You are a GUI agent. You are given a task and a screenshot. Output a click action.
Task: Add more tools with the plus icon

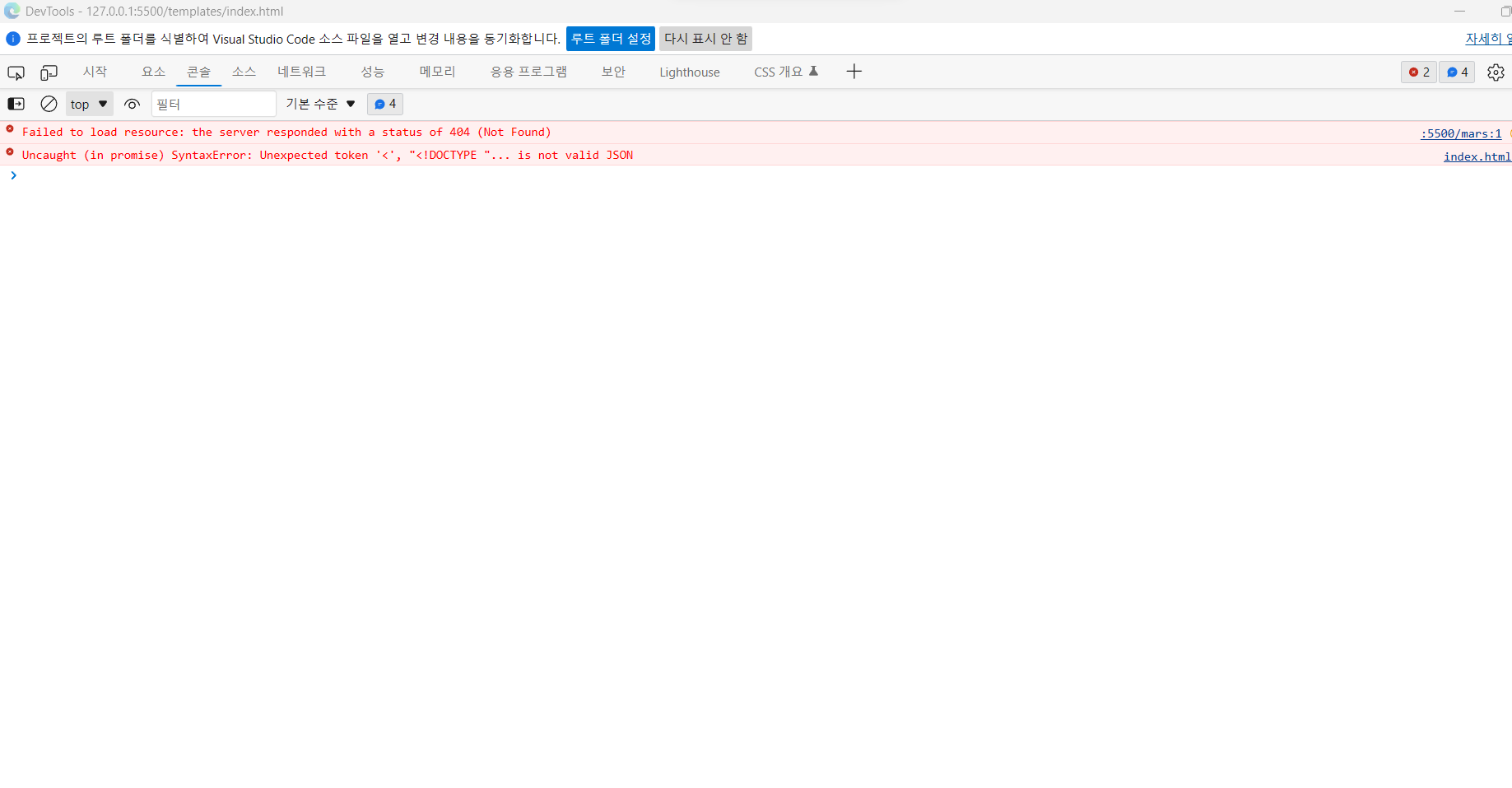854,72
